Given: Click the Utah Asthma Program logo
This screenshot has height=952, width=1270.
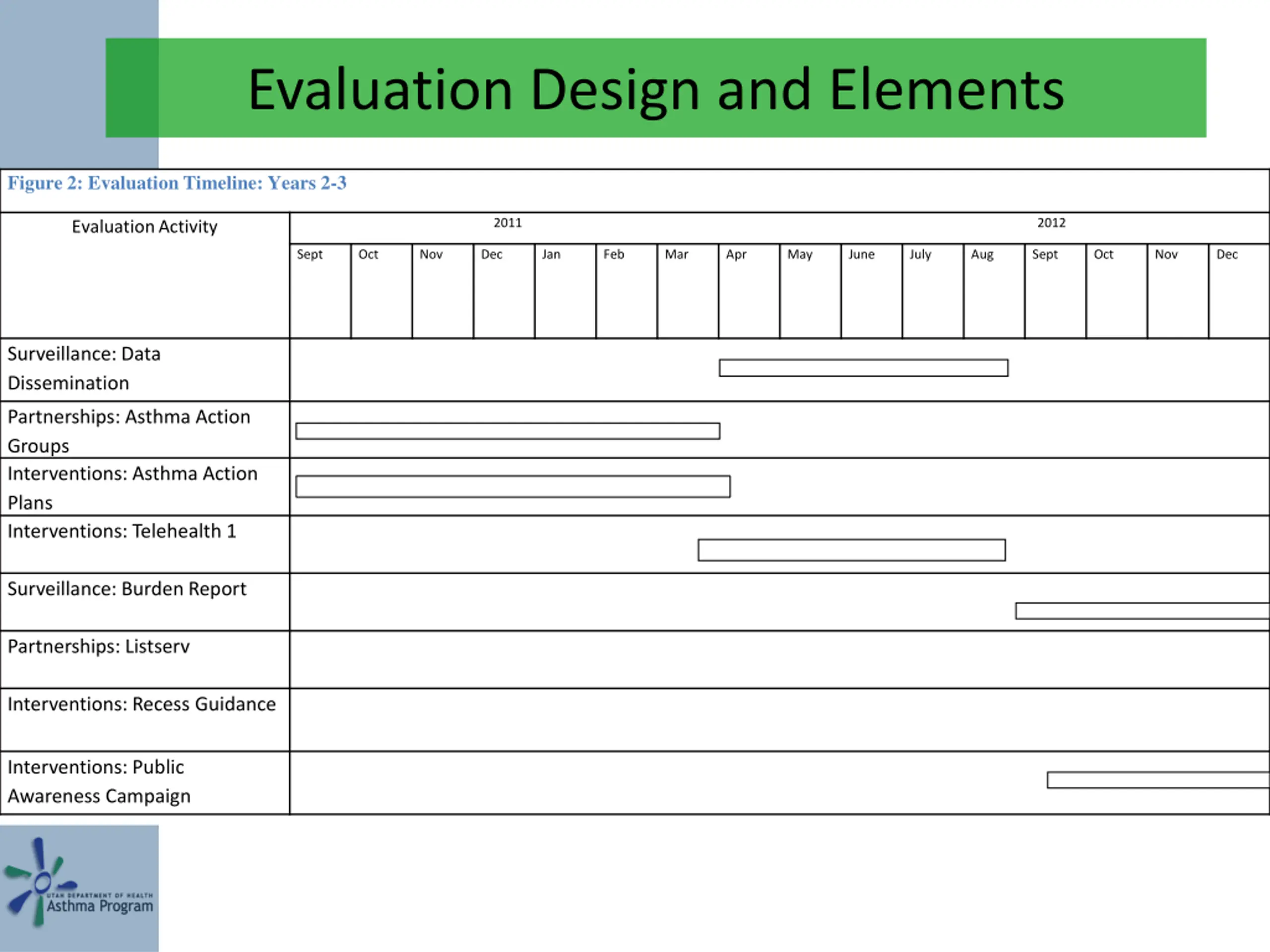Looking at the screenshot, I should [x=79, y=882].
